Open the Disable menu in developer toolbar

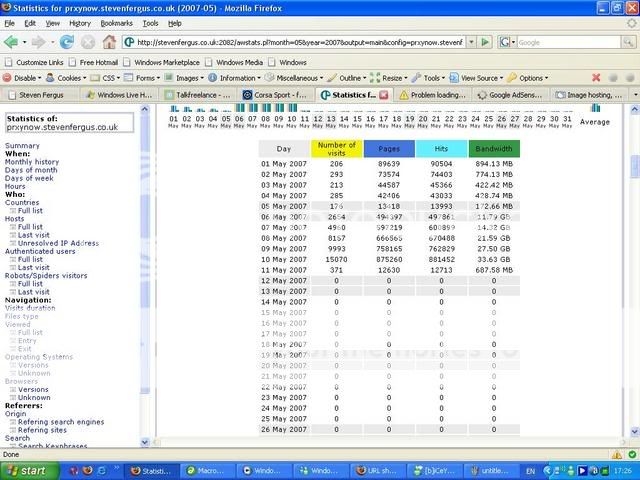click(x=26, y=78)
